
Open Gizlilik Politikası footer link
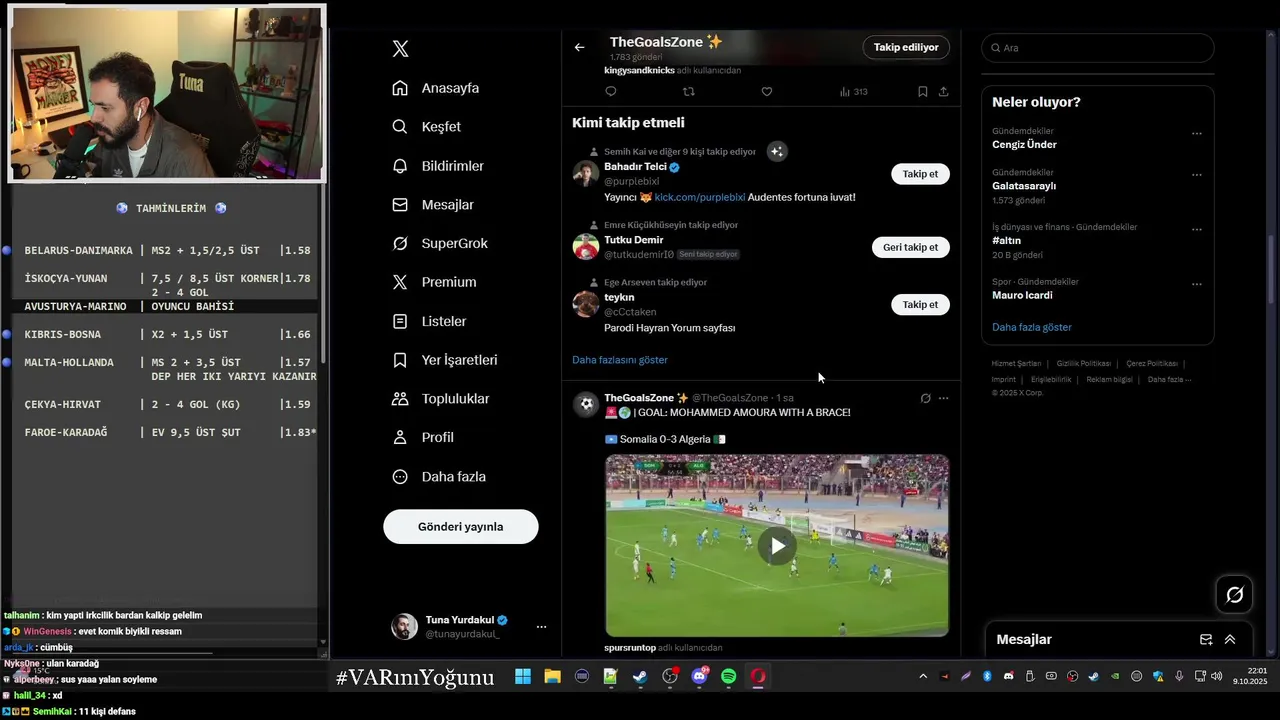[1084, 364]
